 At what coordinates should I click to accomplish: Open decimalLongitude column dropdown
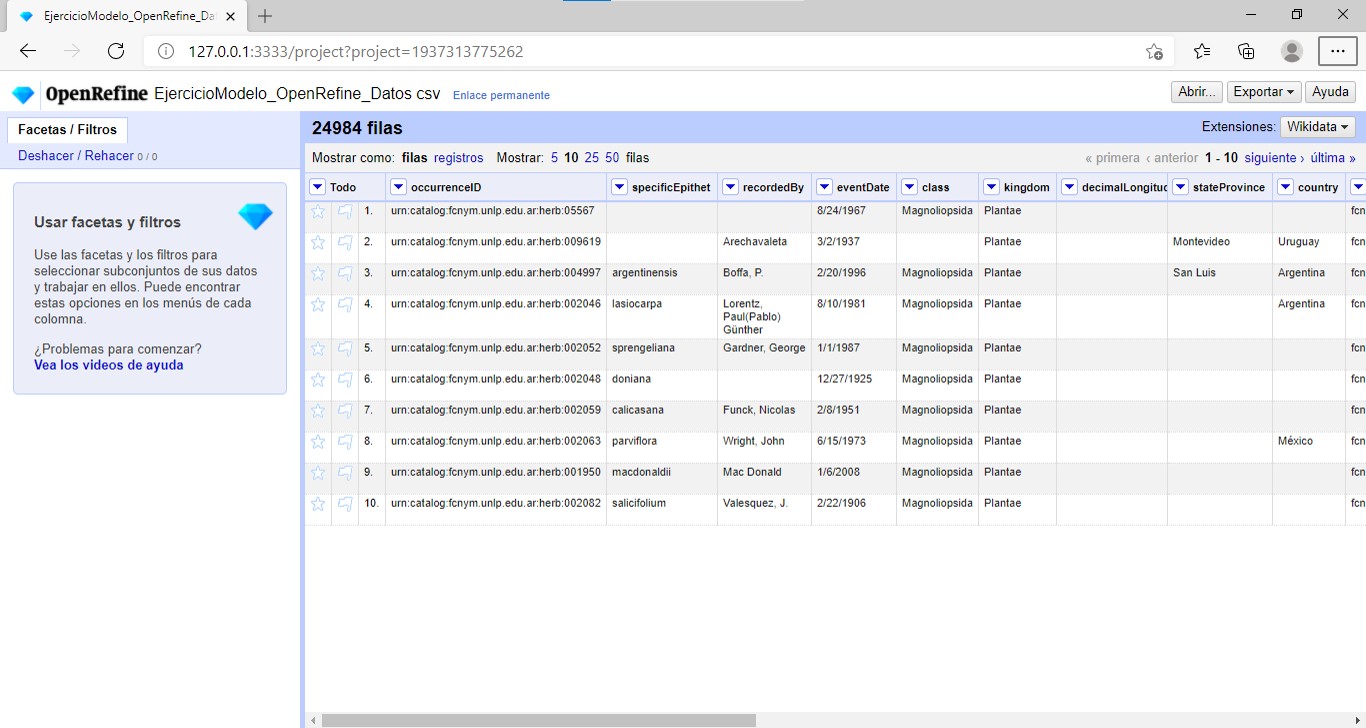pos(1069,187)
